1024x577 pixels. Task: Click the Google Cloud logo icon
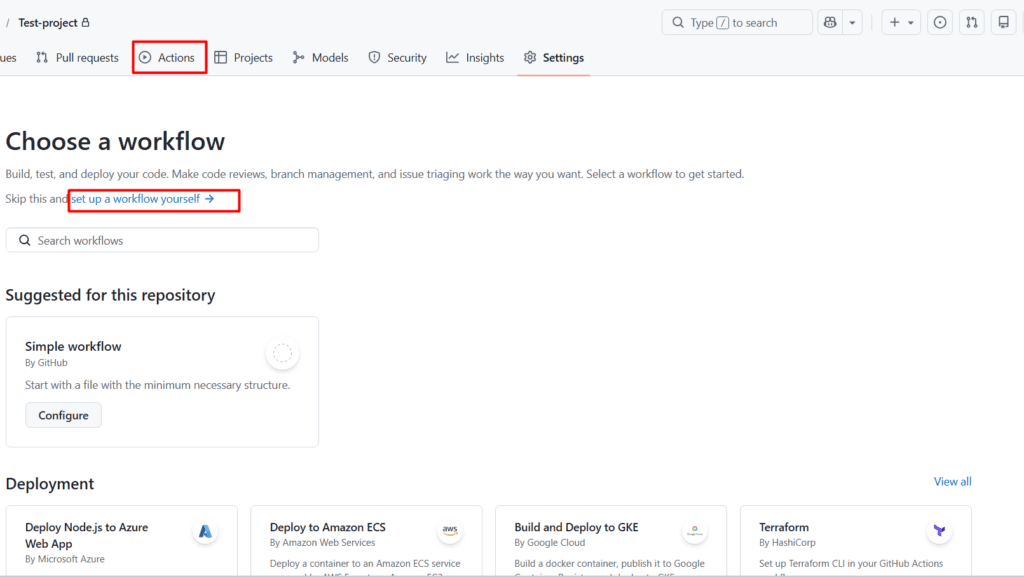[695, 531]
